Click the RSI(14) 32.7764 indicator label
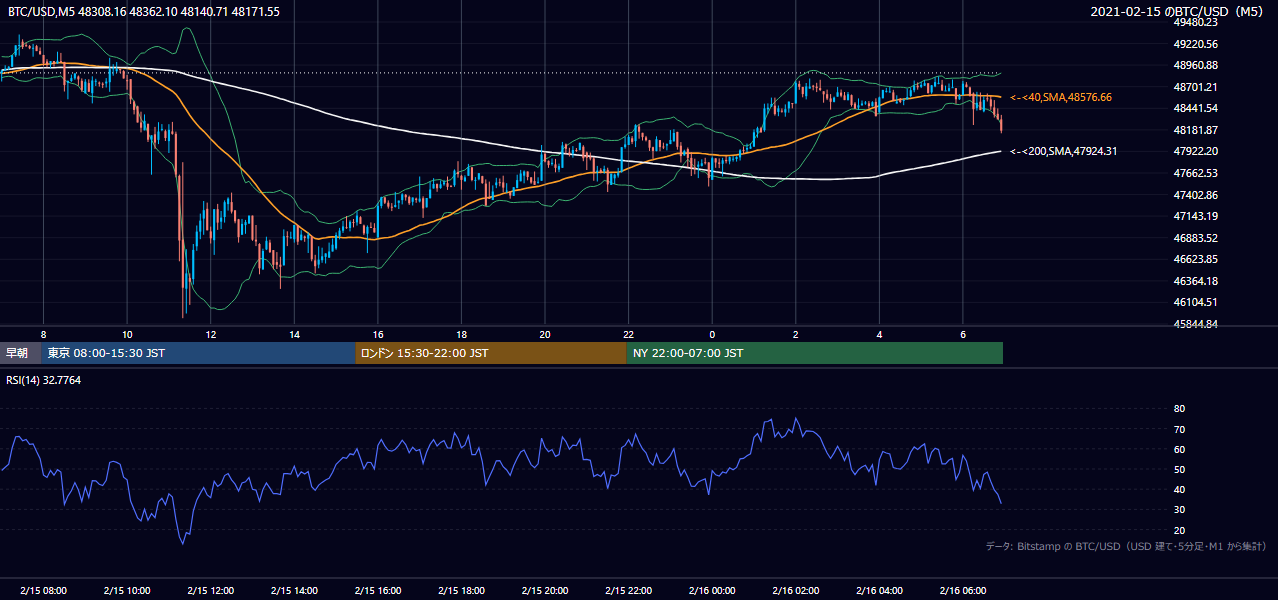Image resolution: width=1278 pixels, height=600 pixels. [45, 381]
